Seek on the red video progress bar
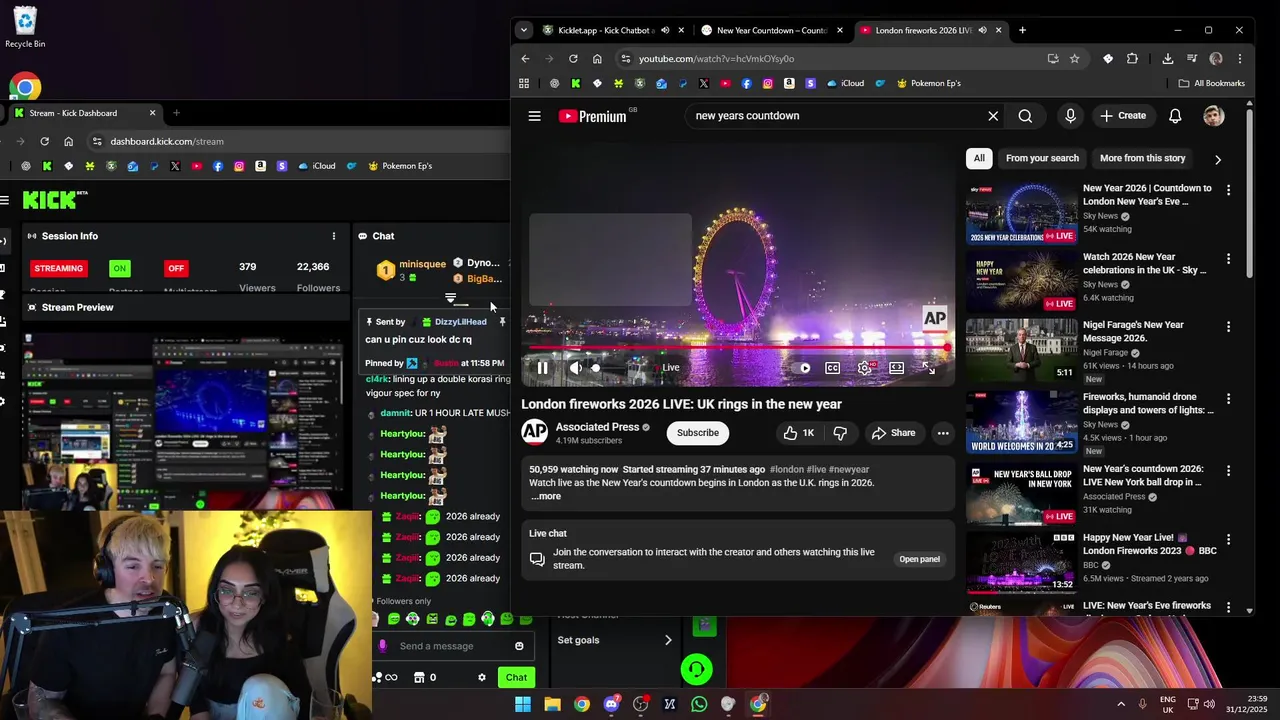This screenshot has width=1280, height=720. point(738,348)
